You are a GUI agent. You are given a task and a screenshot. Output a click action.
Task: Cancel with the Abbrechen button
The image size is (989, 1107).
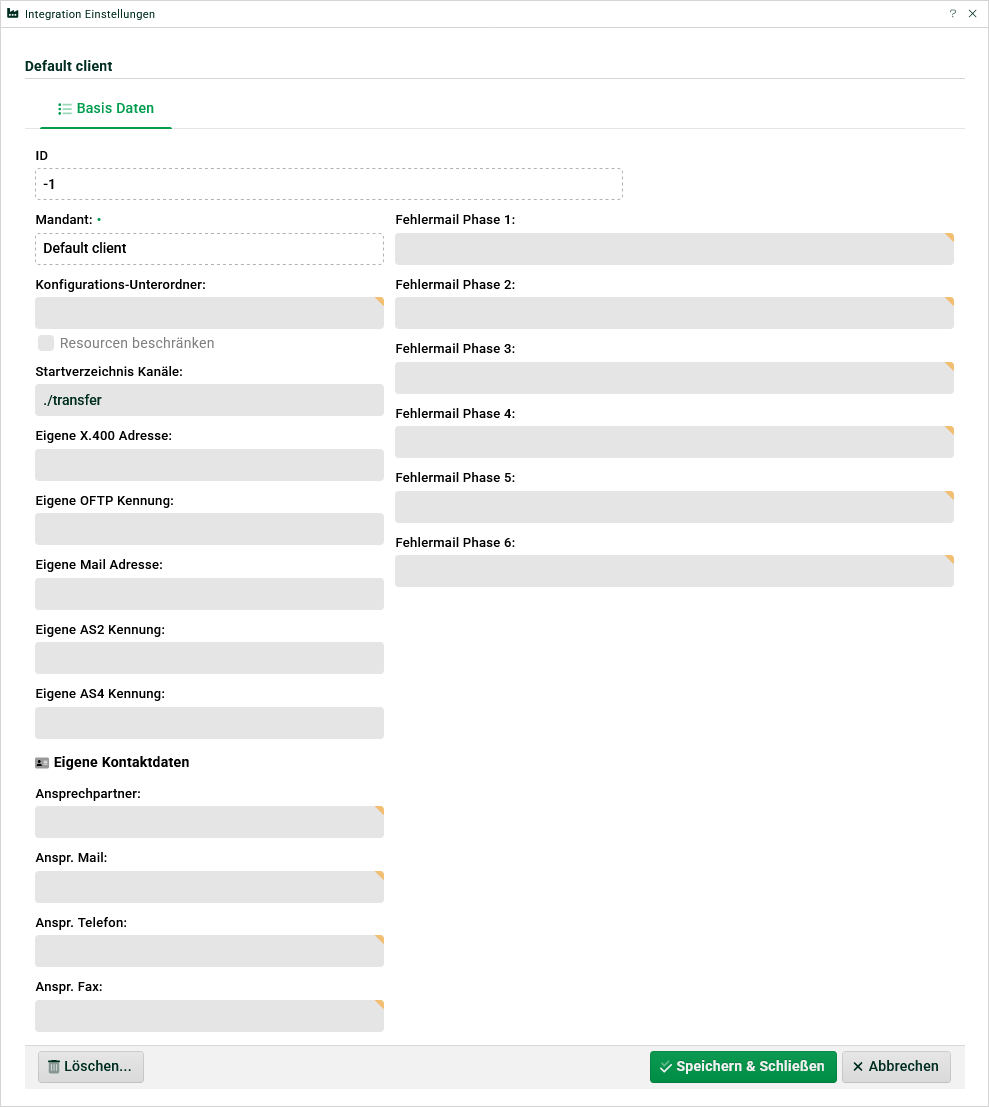(895, 1067)
